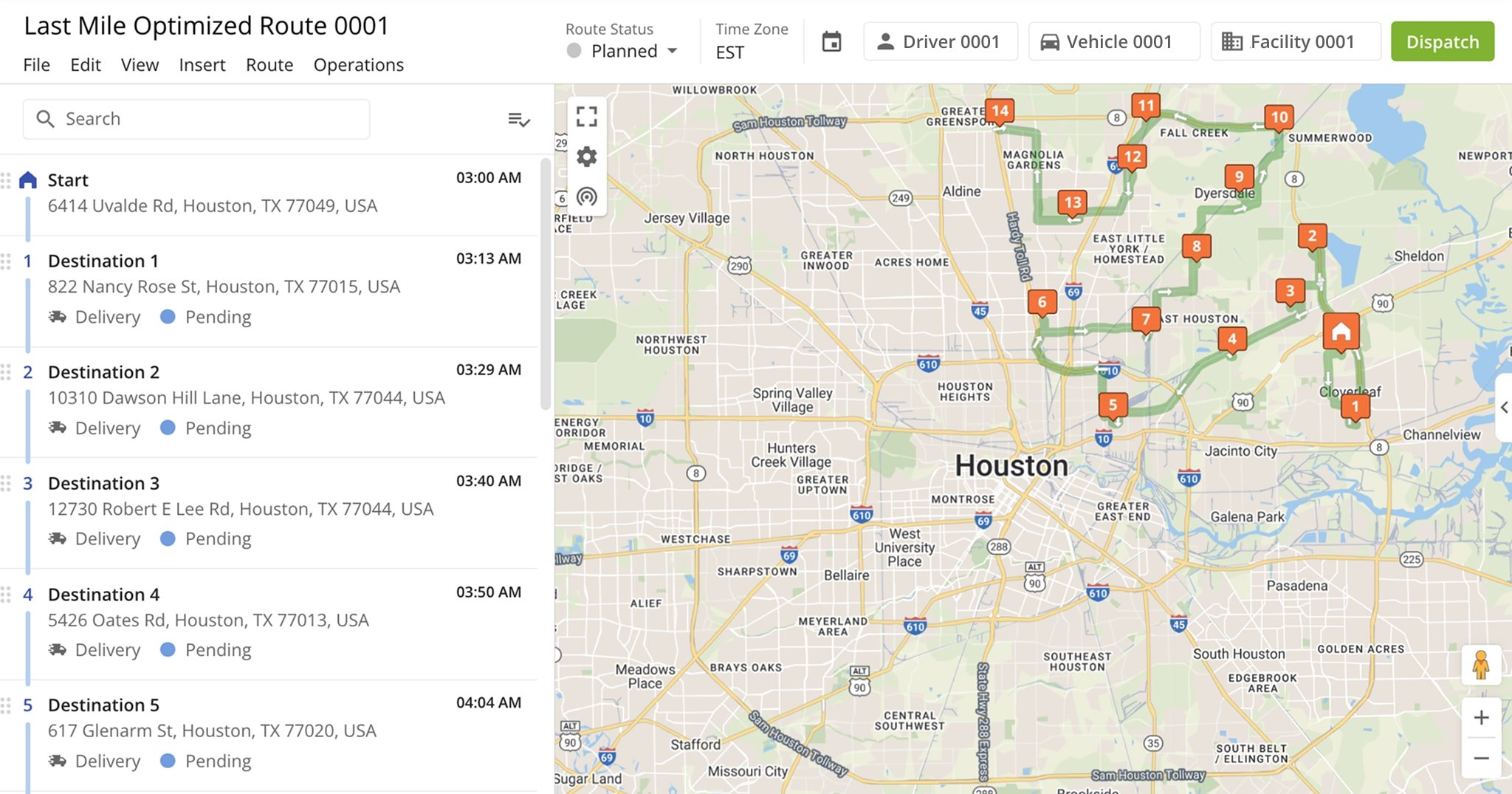Image resolution: width=1512 pixels, height=794 pixels.
Task: Toggle the Pending status dot on Destination 1
Action: (168, 316)
